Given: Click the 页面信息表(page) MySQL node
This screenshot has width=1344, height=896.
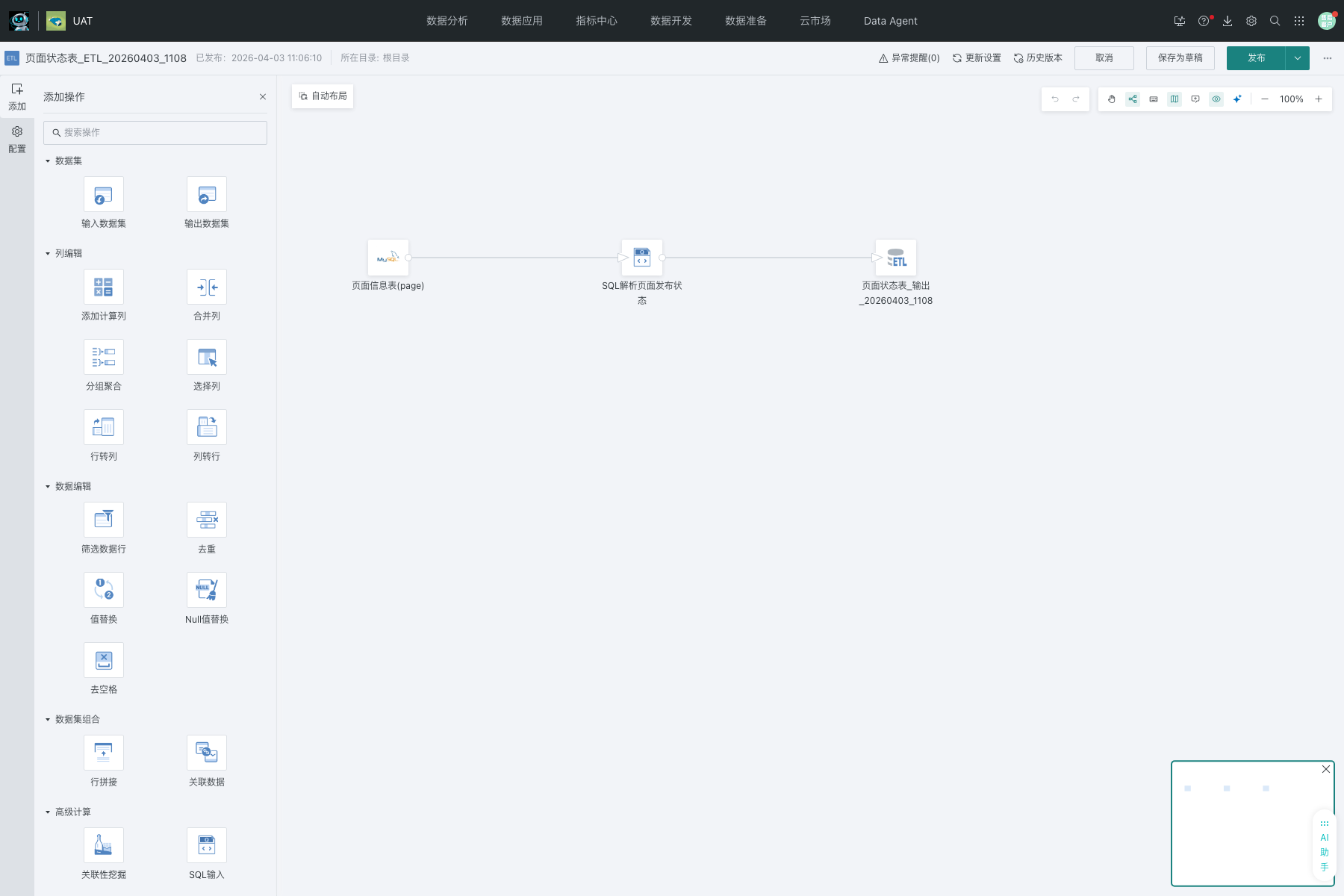Looking at the screenshot, I should [388, 258].
